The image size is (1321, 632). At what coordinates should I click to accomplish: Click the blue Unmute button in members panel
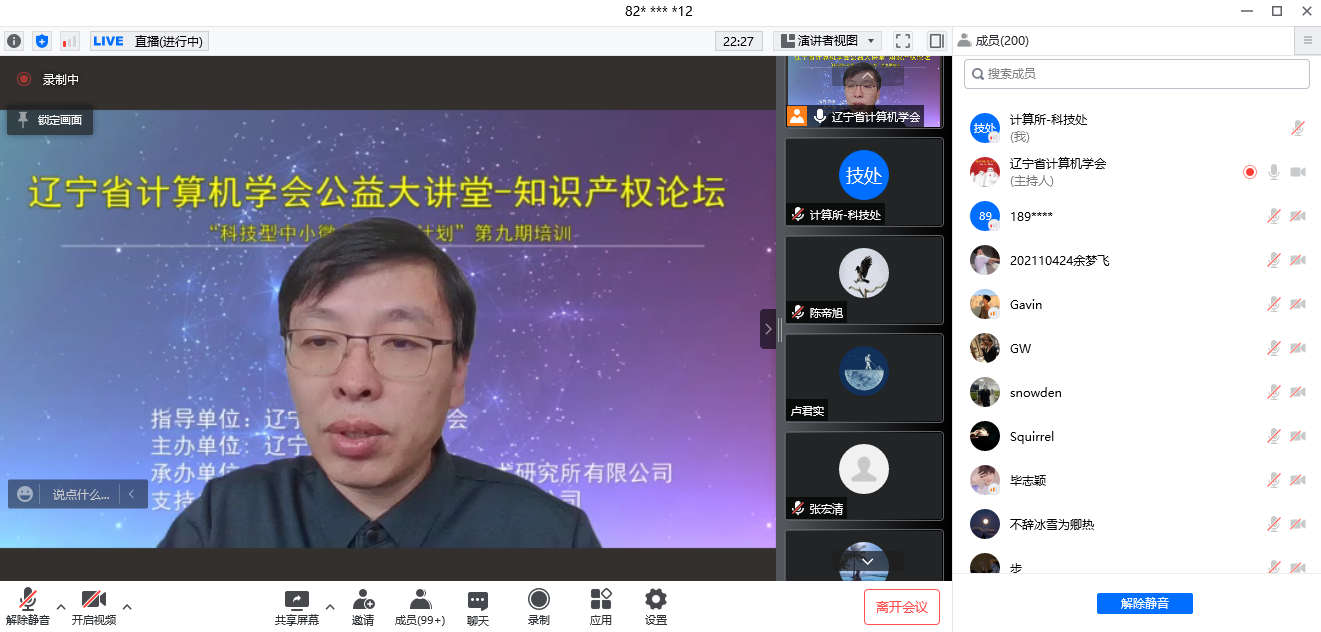[1144, 603]
